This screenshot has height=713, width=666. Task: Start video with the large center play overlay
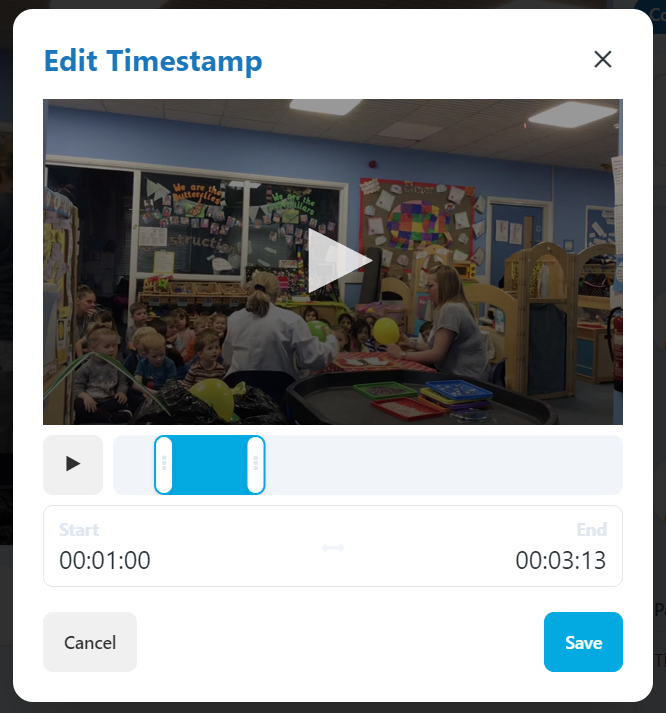point(340,261)
